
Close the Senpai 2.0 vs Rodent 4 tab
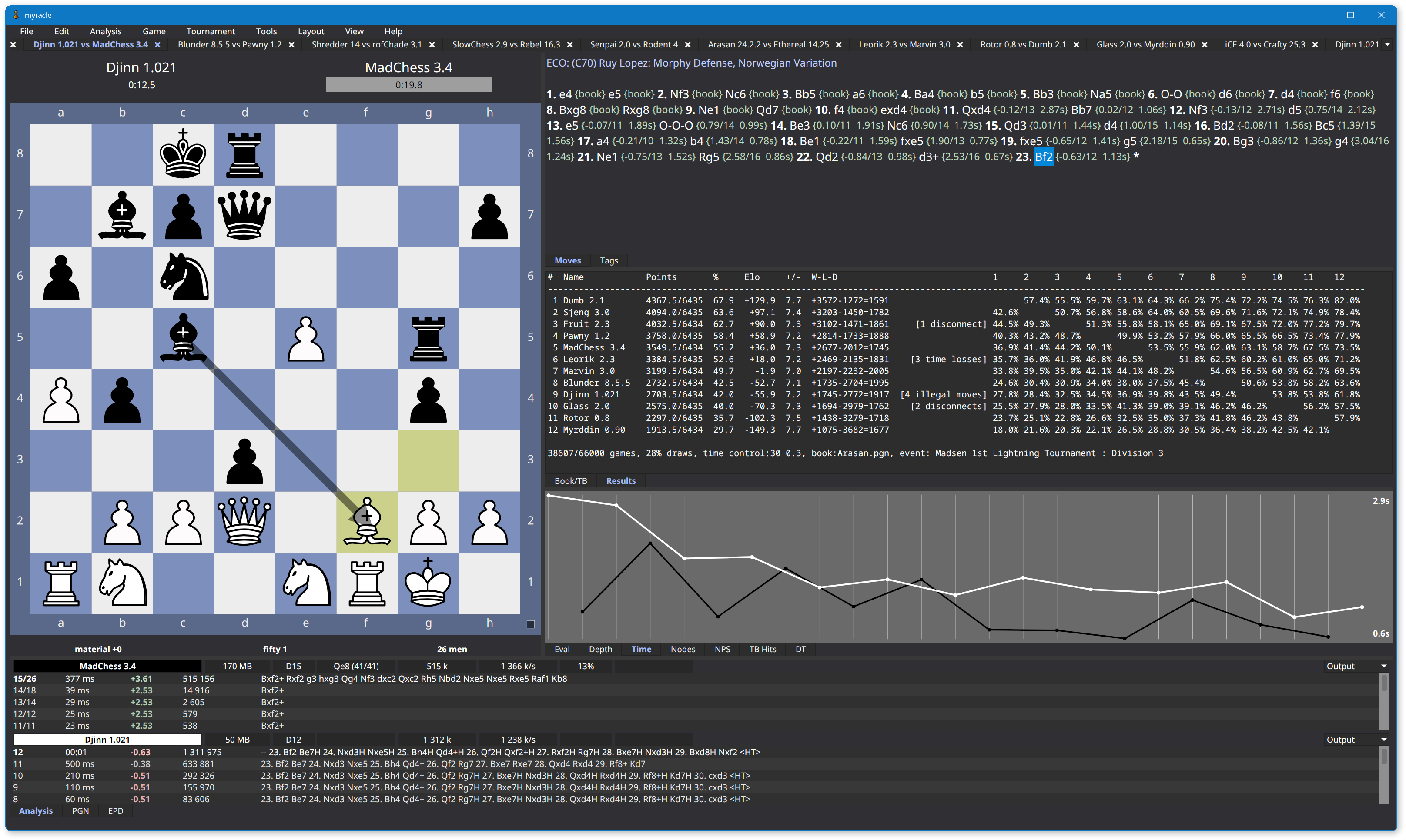tap(688, 45)
